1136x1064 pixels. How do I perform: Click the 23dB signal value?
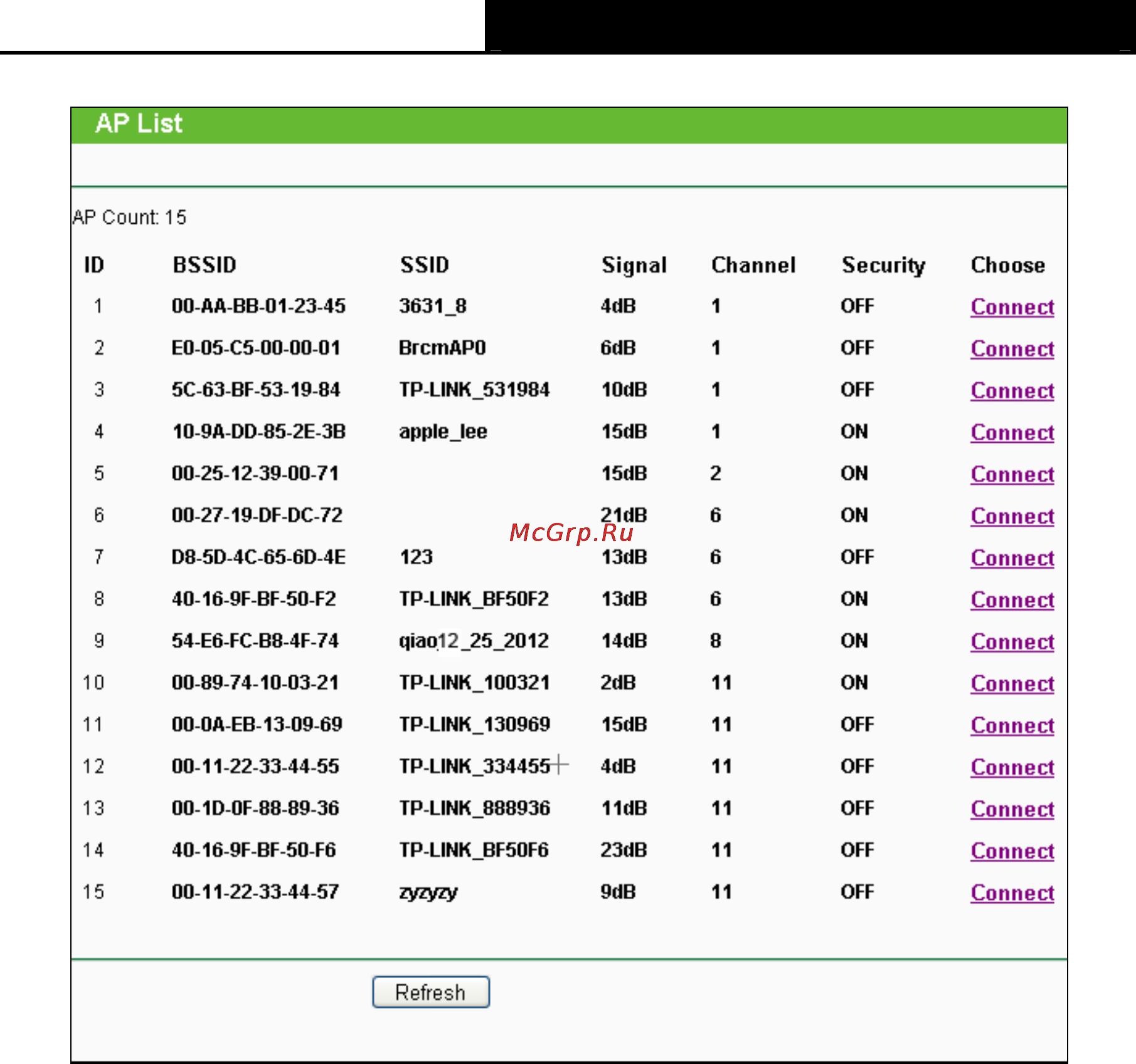pos(624,850)
